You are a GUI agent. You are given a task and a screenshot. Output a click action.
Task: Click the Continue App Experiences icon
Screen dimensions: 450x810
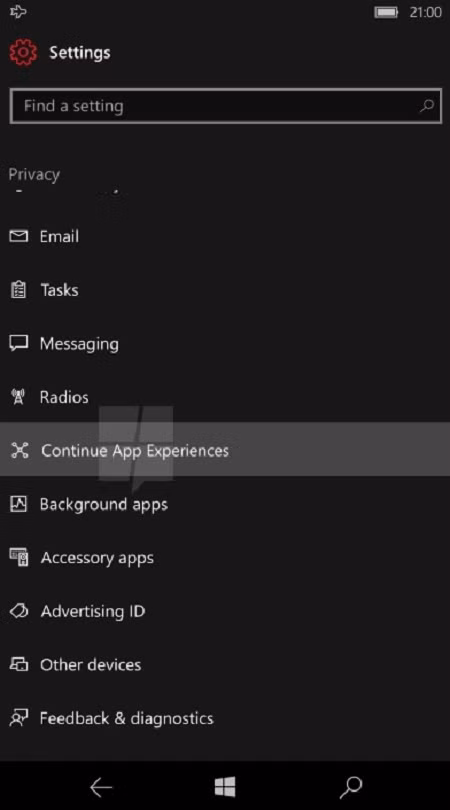click(x=20, y=450)
